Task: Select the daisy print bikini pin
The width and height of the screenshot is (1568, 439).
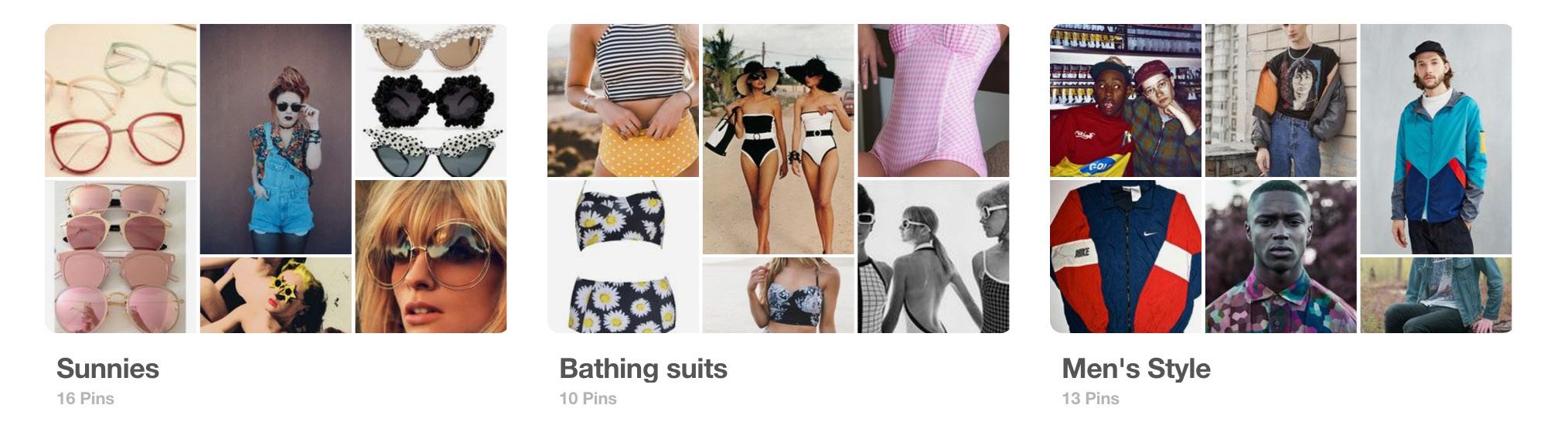Action: point(623,257)
